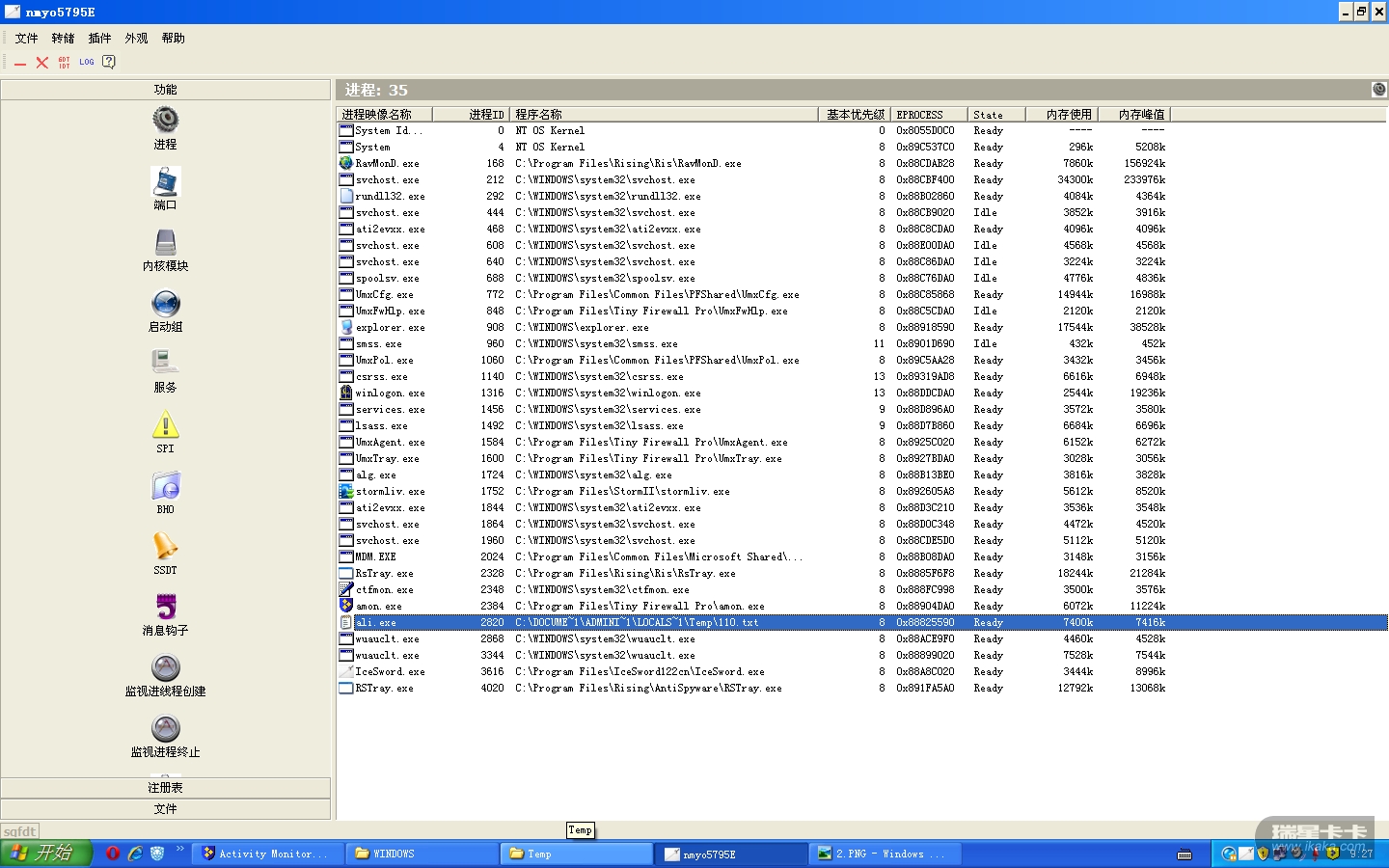Click the shield icon in quick launch
Viewport: 1389px width, 868px height.
pos(157,854)
